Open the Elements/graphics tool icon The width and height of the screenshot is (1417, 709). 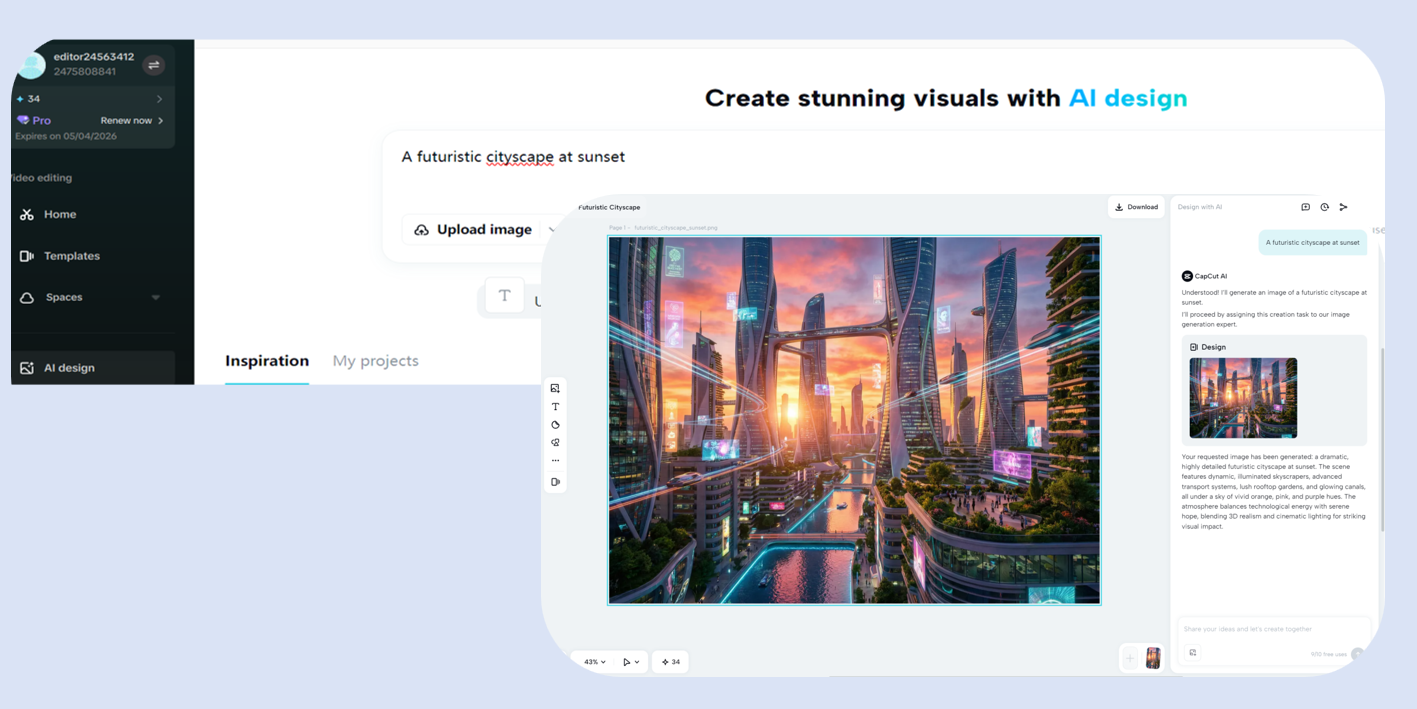click(555, 442)
